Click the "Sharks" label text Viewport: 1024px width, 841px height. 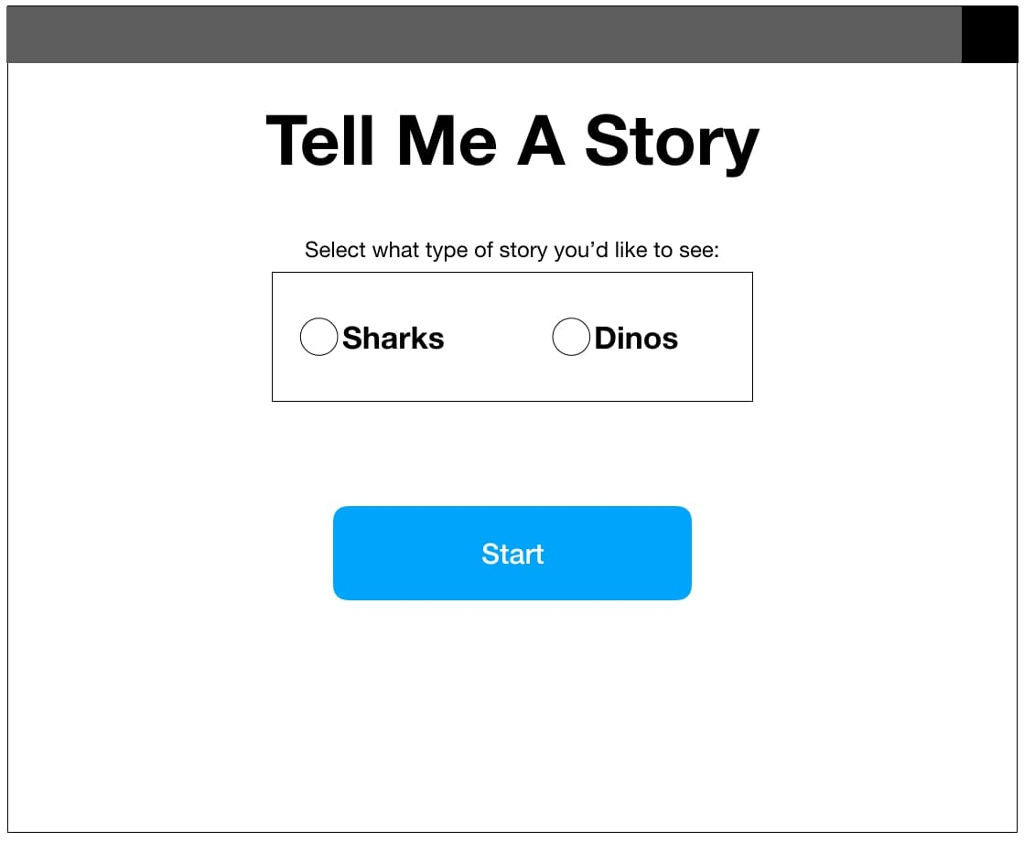pyautogui.click(x=393, y=338)
